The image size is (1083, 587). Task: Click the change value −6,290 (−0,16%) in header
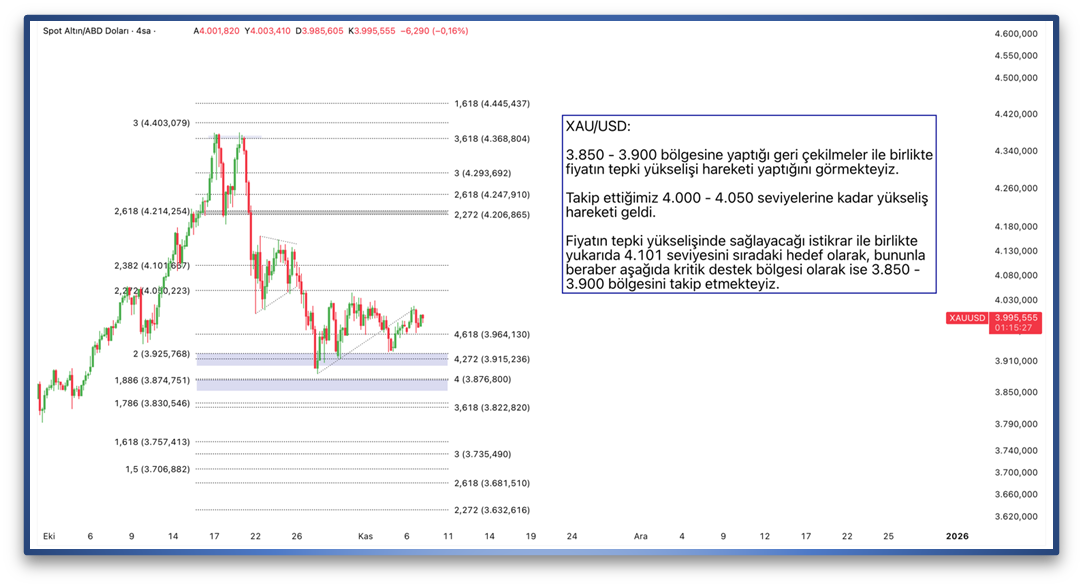434,31
